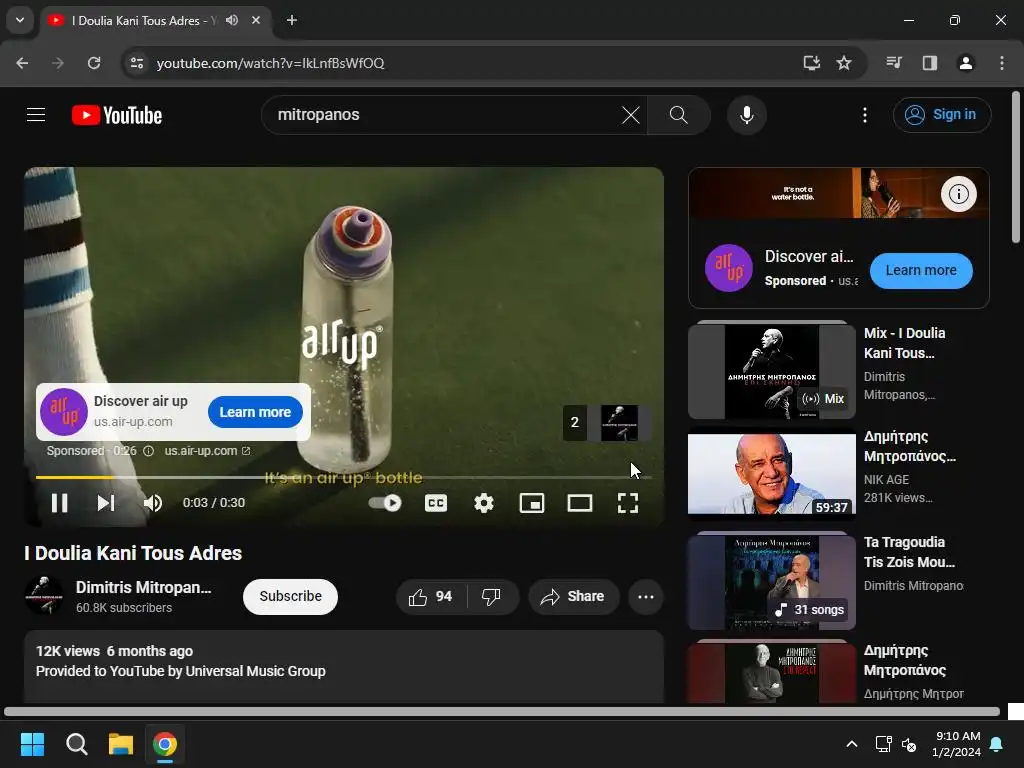Clear the search box with X icon
1024x768 pixels.
631,115
